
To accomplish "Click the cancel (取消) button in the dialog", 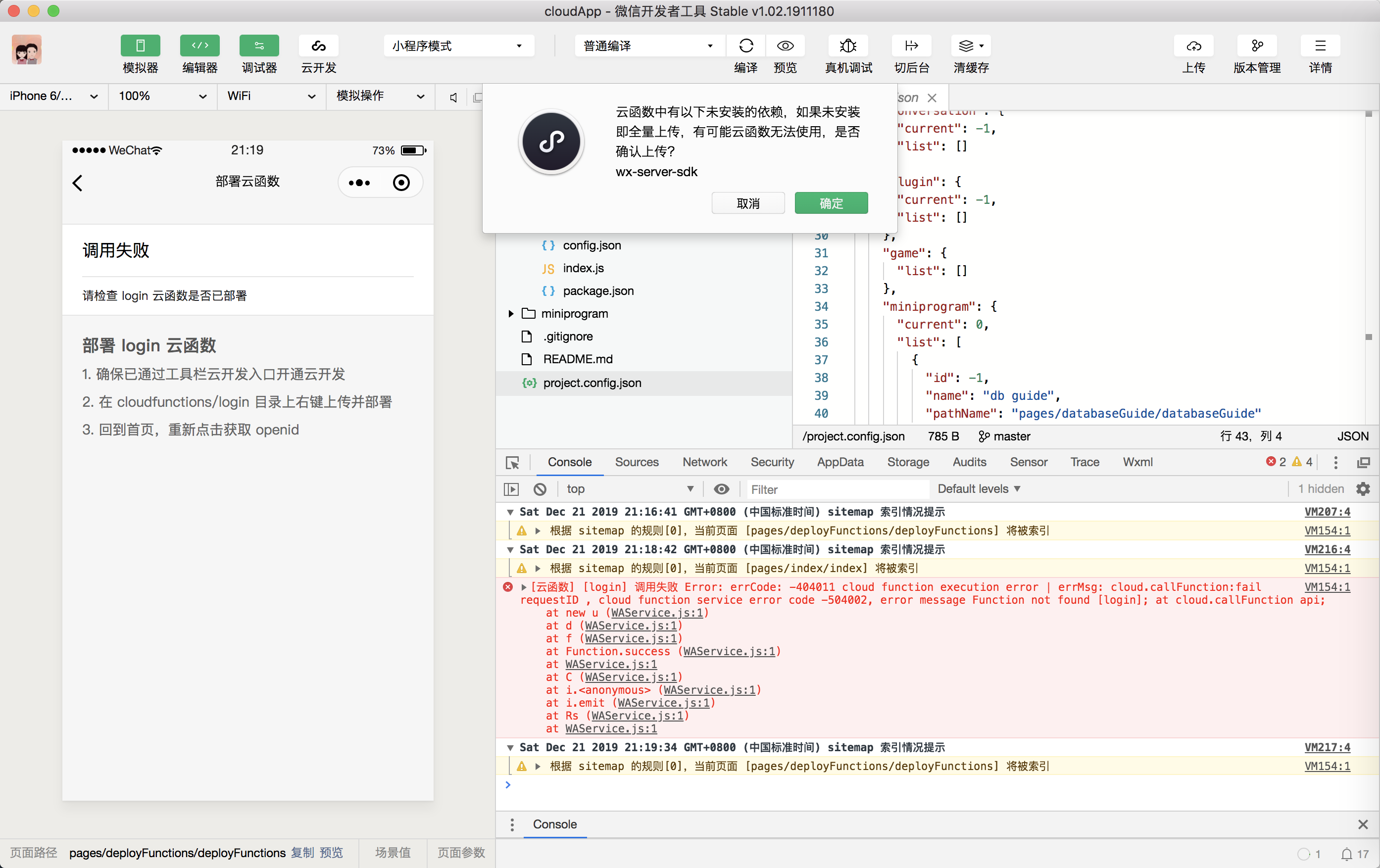I will point(748,203).
